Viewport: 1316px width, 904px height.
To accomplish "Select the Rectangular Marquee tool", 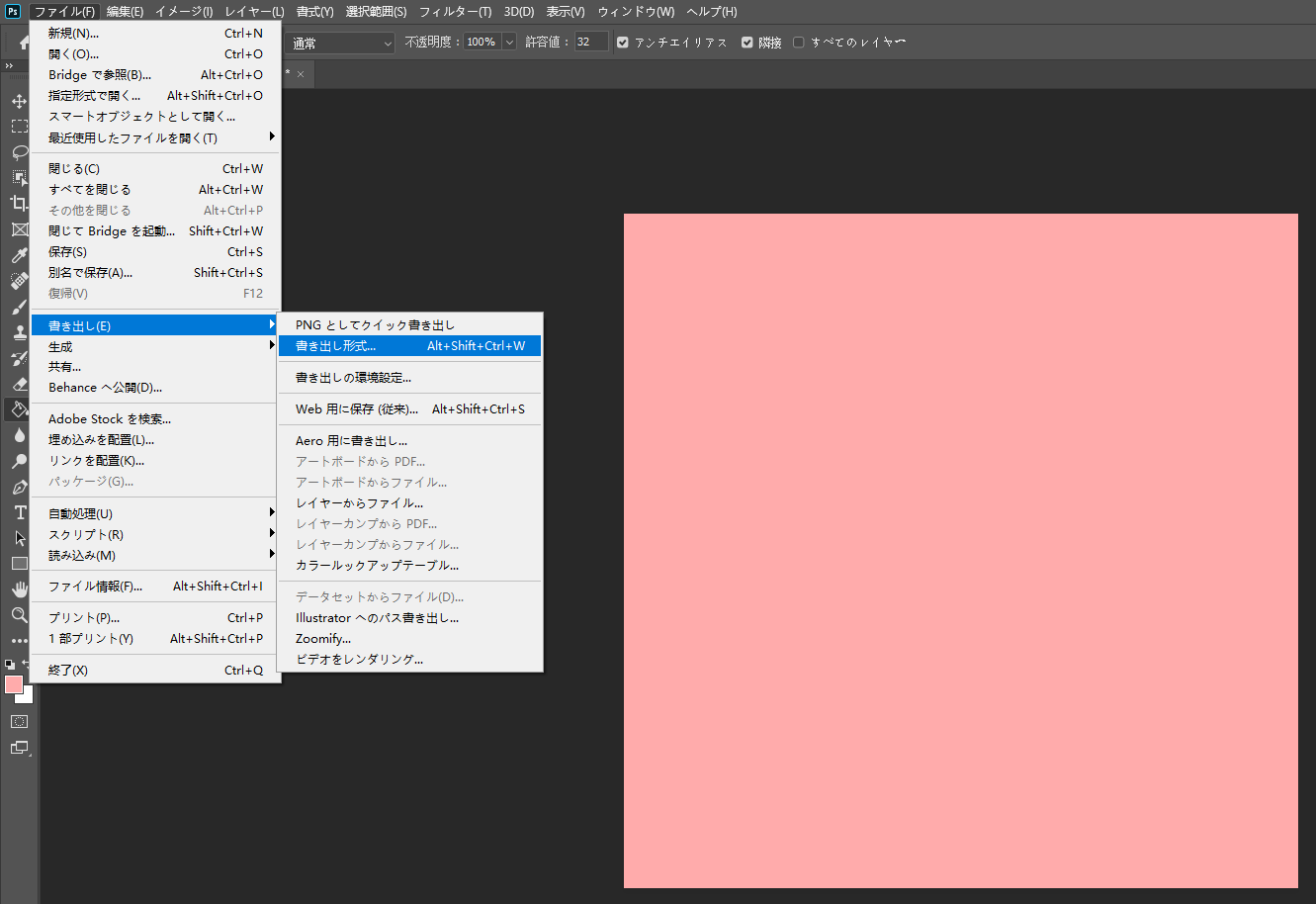I will pyautogui.click(x=19, y=127).
